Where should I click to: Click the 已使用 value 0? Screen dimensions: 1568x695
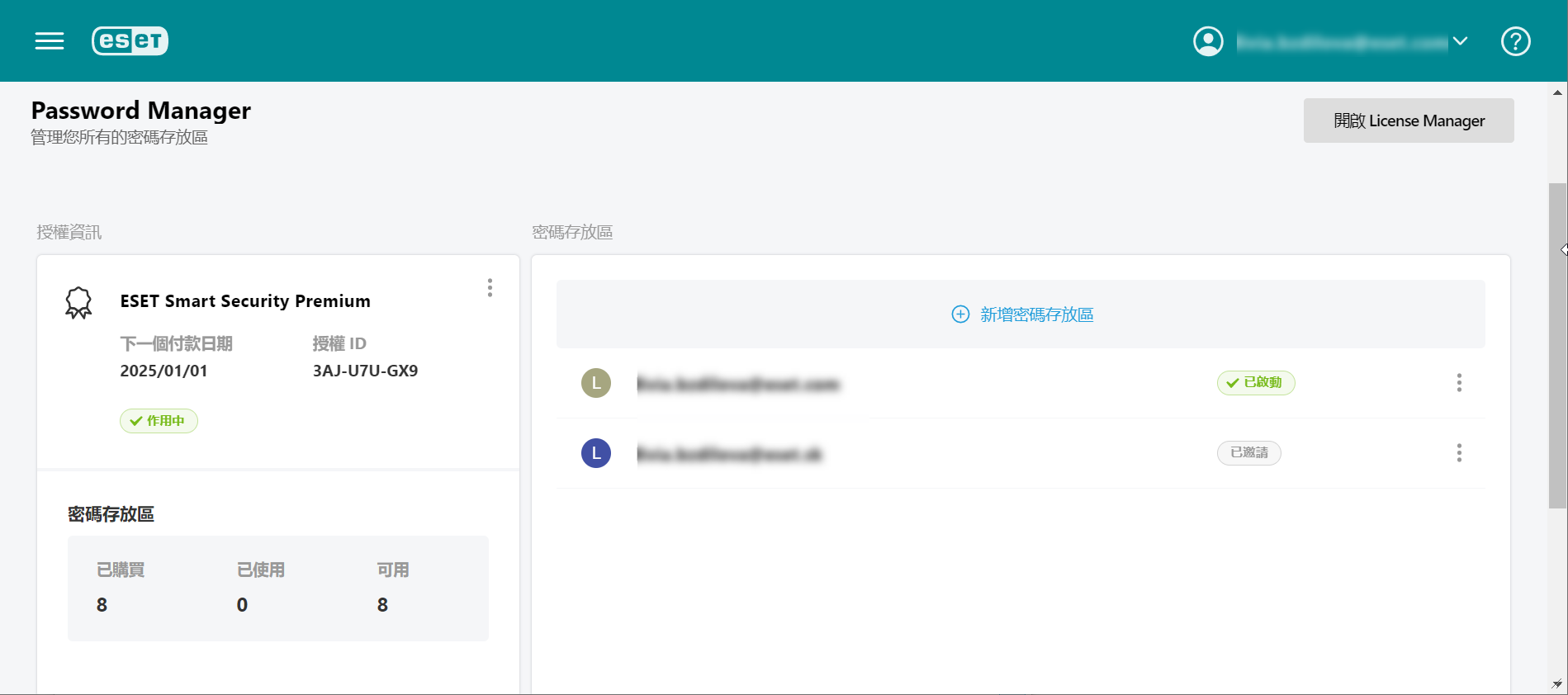coord(242,605)
